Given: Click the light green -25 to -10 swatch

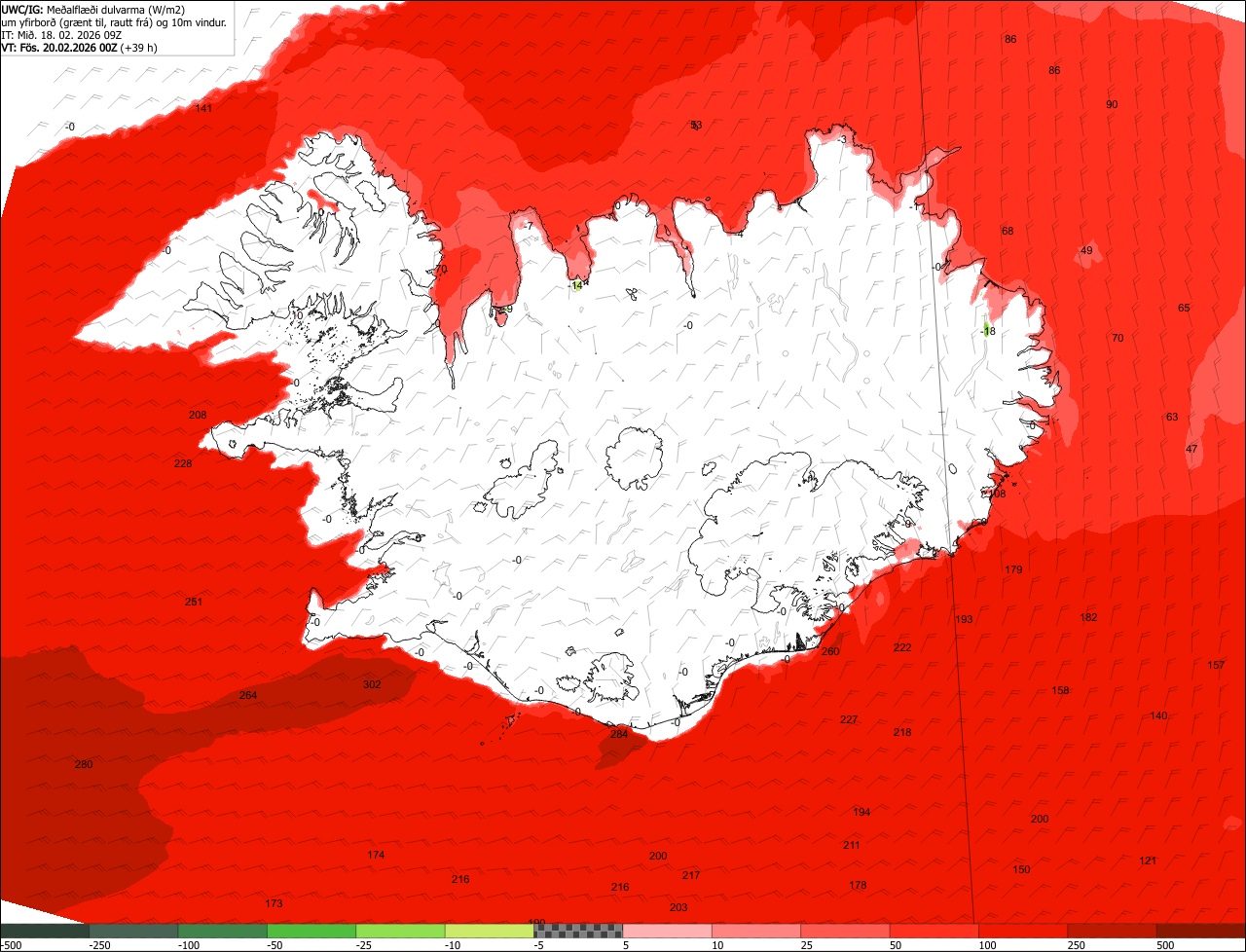Looking at the screenshot, I should click(400, 931).
